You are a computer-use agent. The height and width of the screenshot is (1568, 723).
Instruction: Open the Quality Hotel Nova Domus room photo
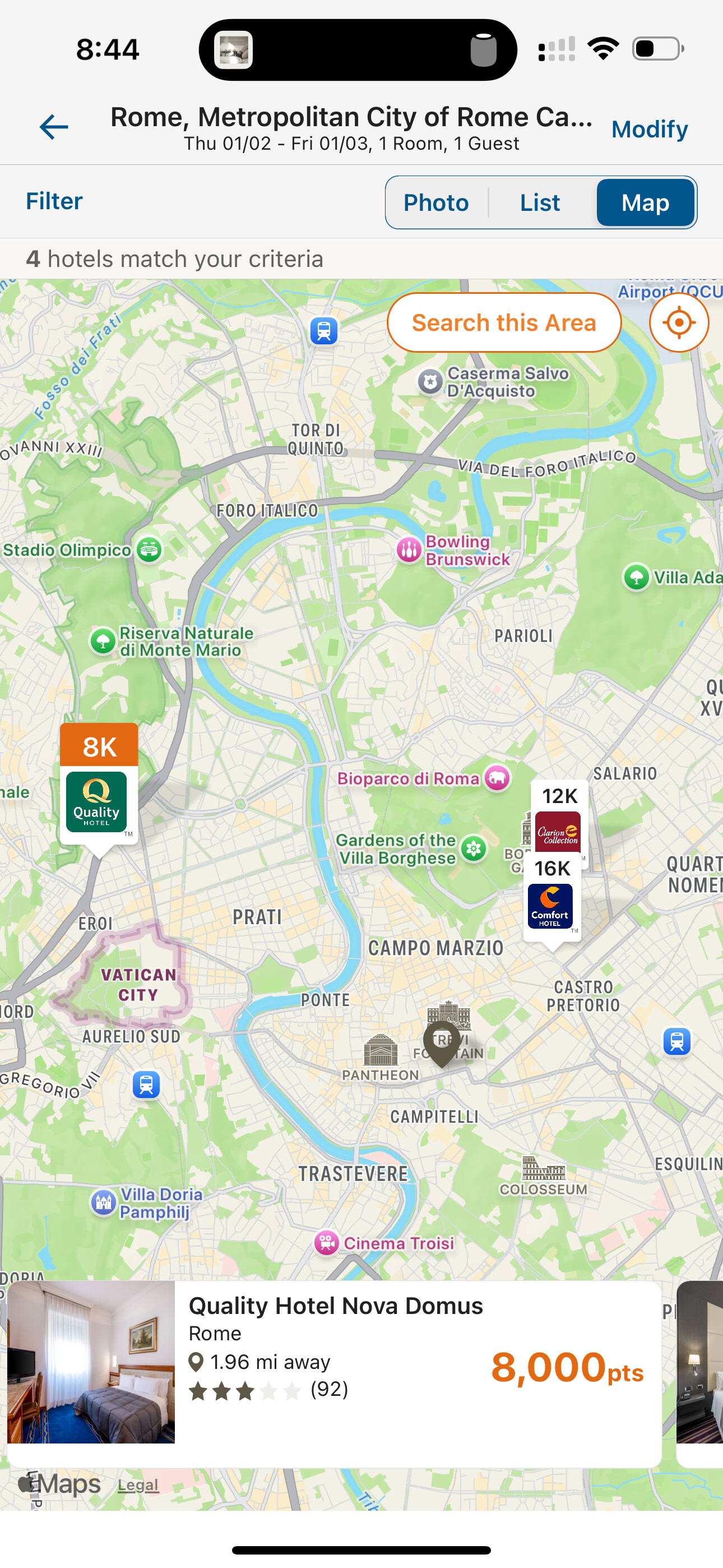(x=91, y=1362)
